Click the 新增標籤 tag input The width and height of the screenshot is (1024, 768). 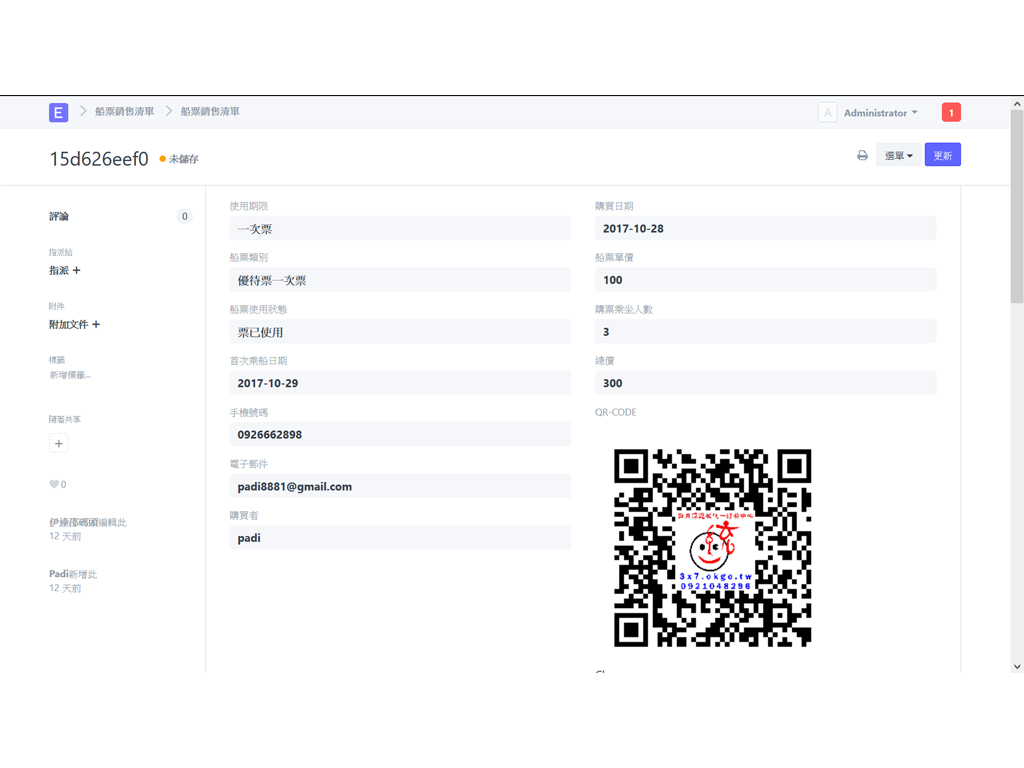tap(70, 376)
